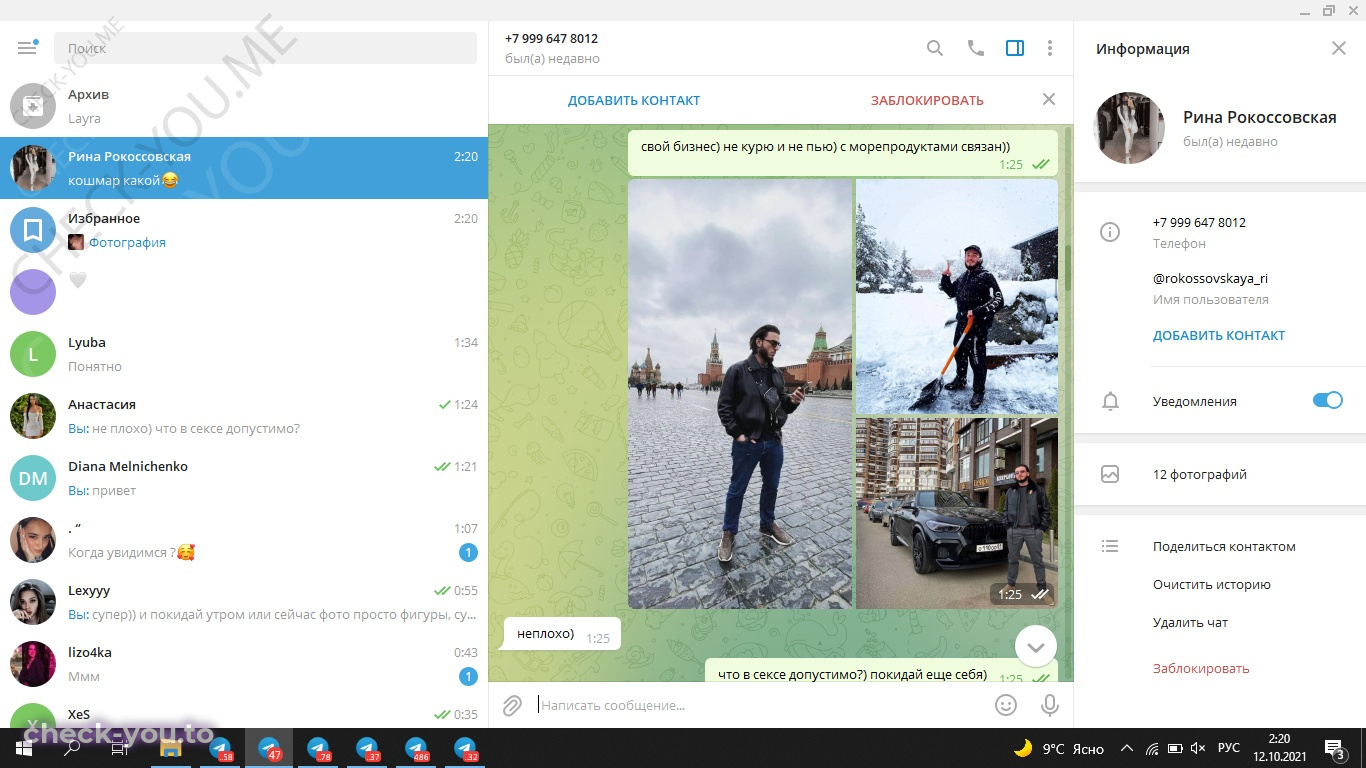Open the Red Square photo in chat

[x=740, y=394]
